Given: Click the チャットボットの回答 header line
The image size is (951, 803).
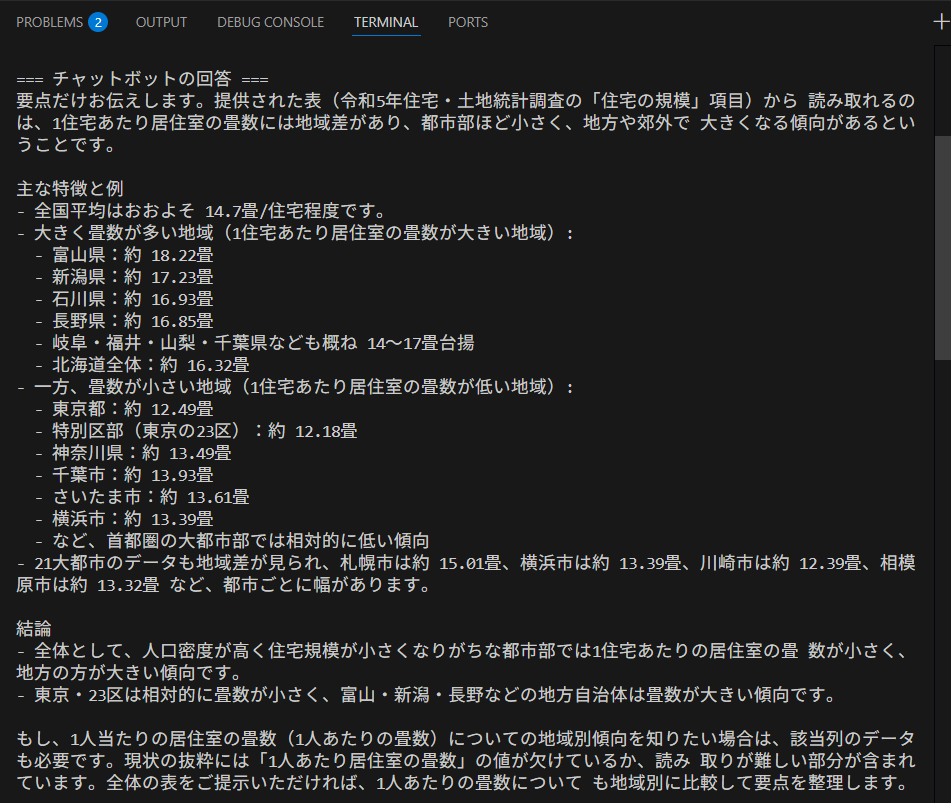Looking at the screenshot, I should 142,79.
